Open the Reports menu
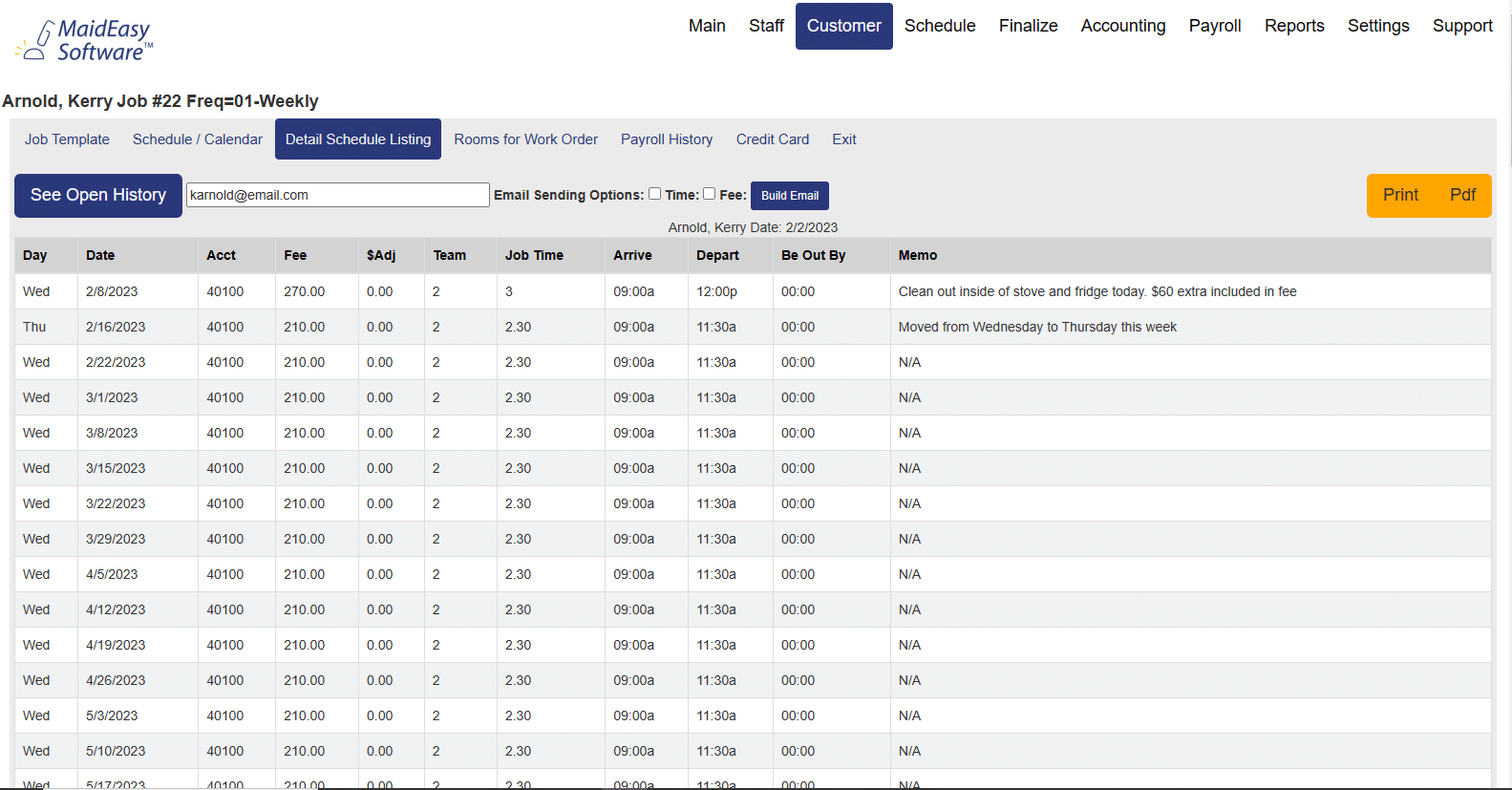 pos(1294,26)
